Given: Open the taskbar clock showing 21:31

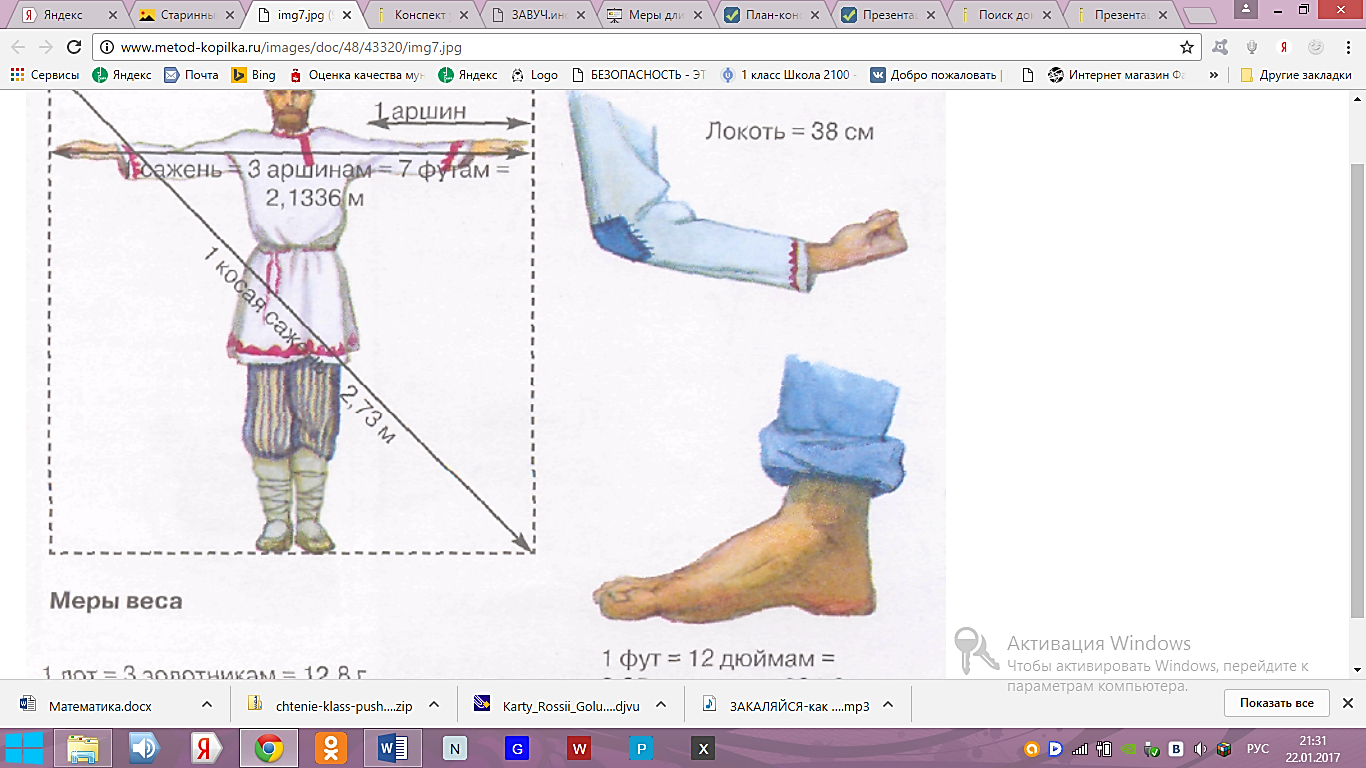Looking at the screenshot, I should point(1313,748).
